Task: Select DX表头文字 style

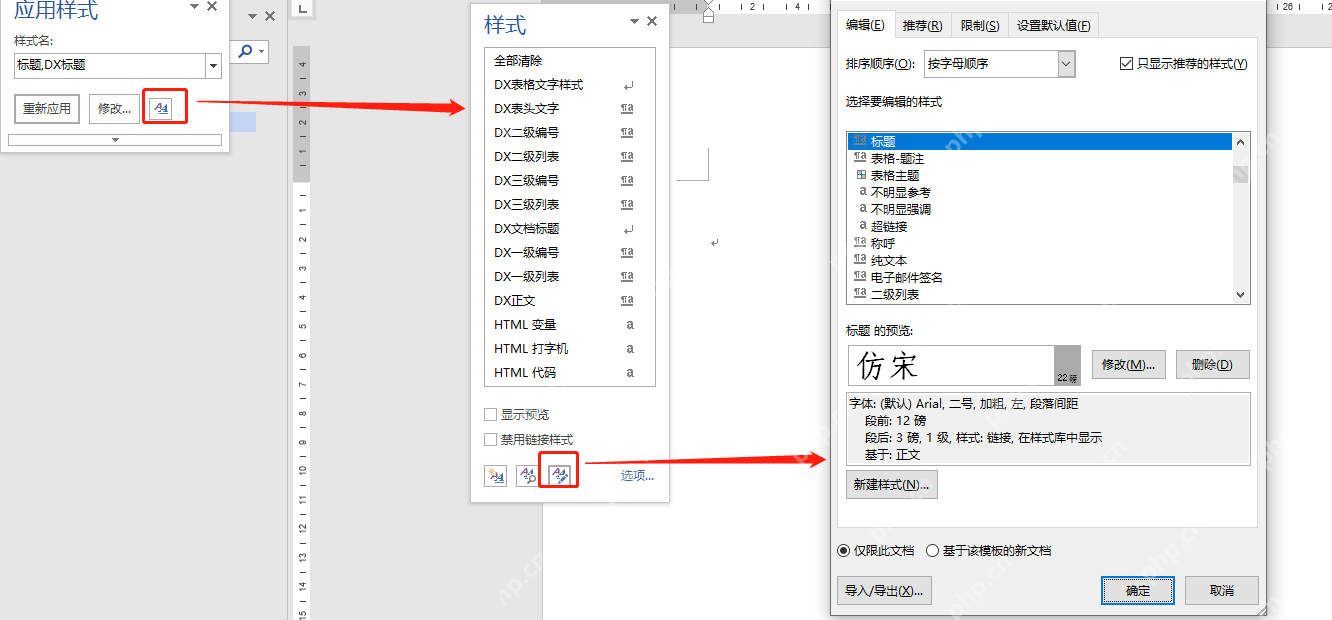Action: pos(569,109)
